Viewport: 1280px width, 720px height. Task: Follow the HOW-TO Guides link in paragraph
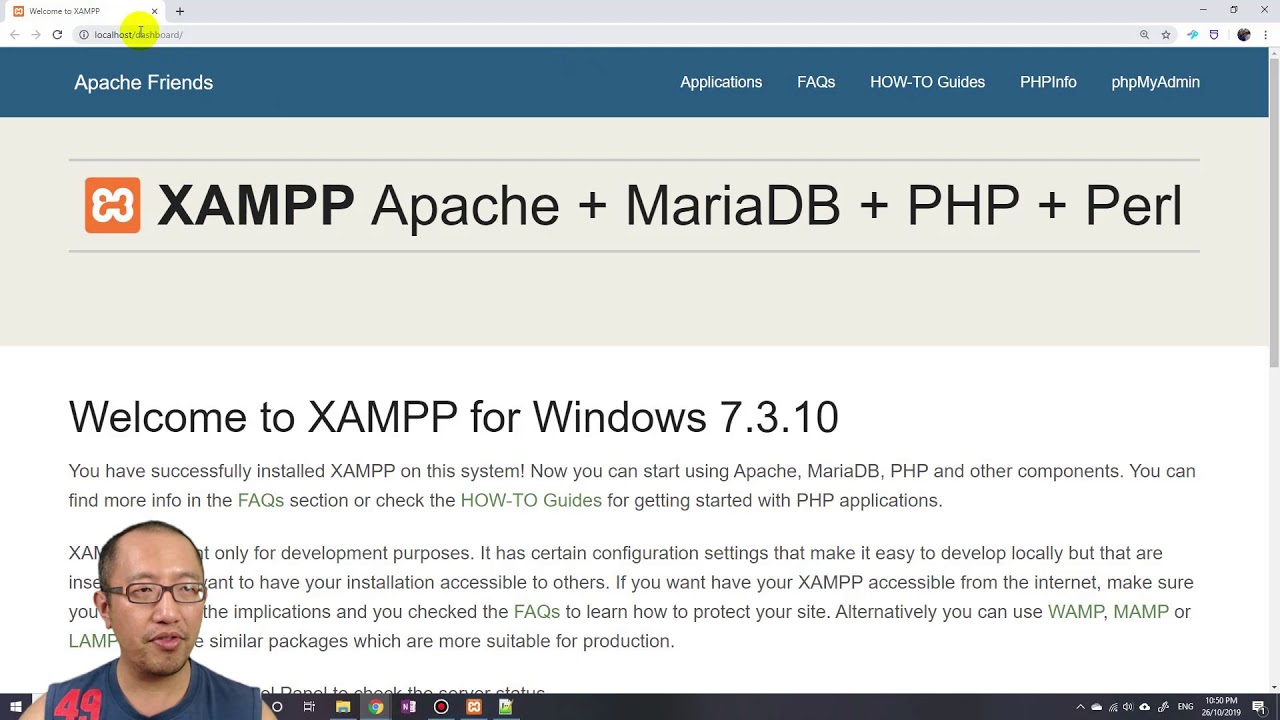pos(531,500)
